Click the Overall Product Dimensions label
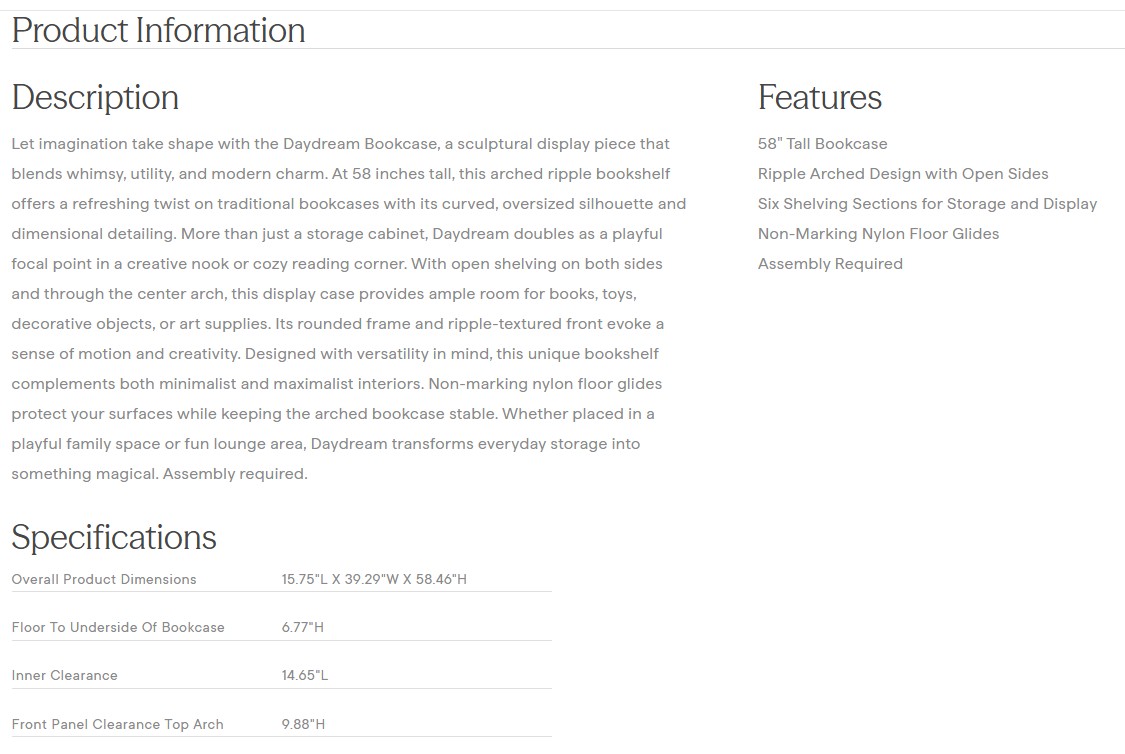 [x=104, y=579]
